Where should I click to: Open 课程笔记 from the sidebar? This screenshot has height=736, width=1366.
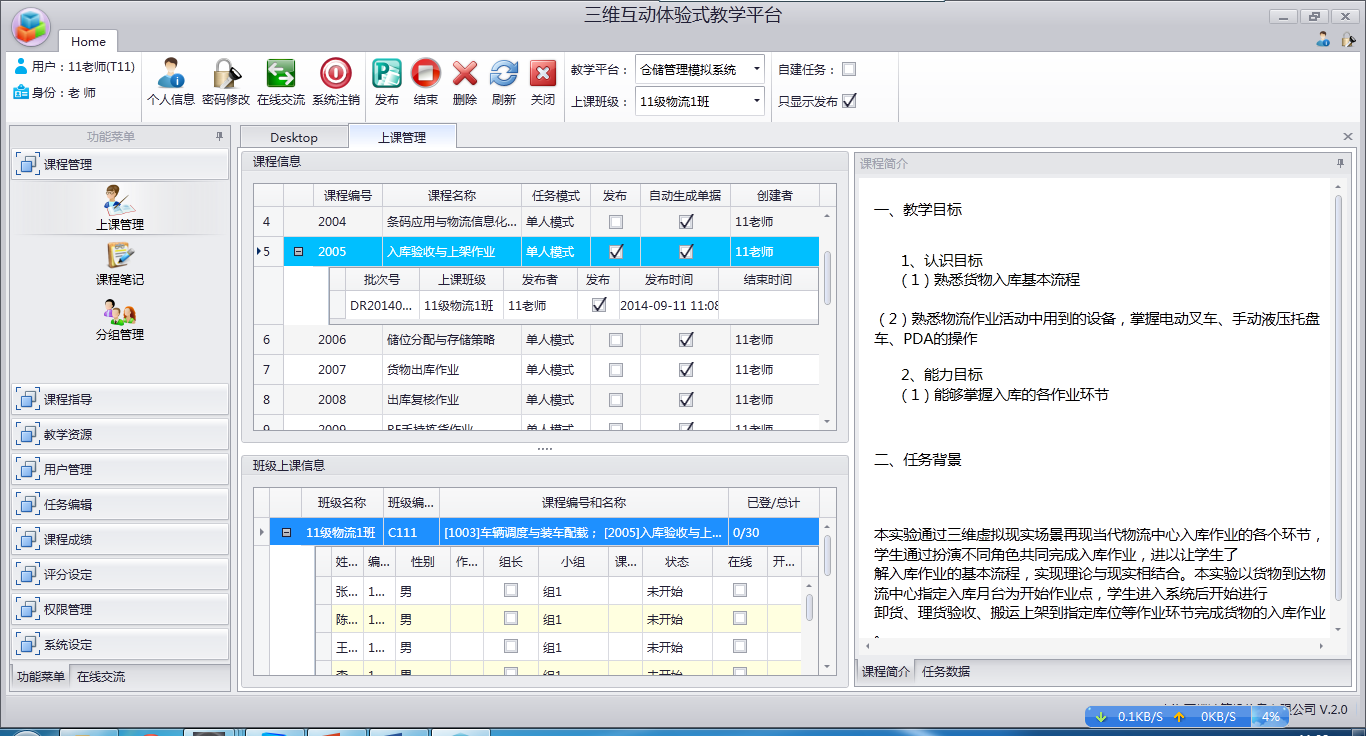click(120, 264)
